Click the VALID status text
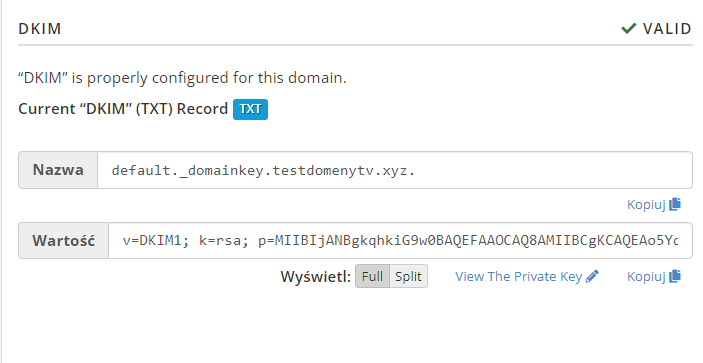 [x=667, y=29]
